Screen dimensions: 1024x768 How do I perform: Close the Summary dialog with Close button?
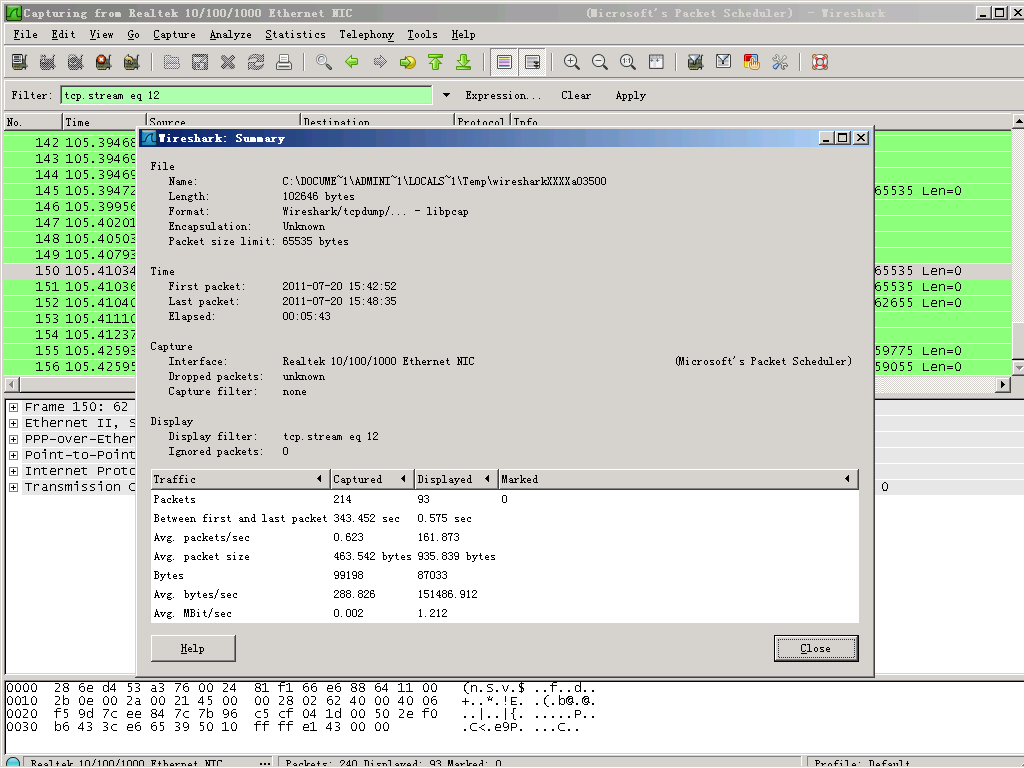pos(816,648)
